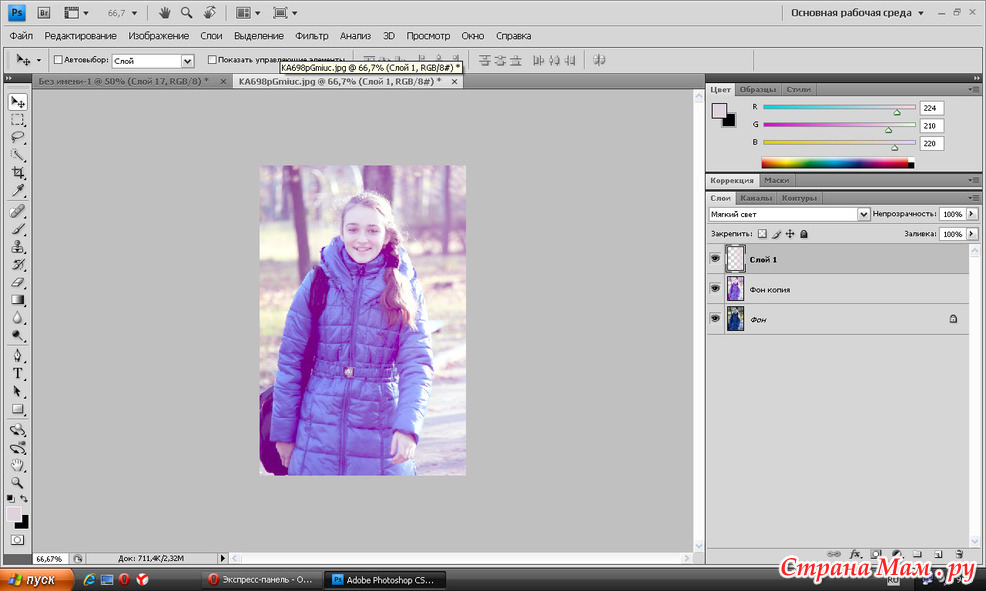Image resolution: width=986 pixels, height=591 pixels.
Task: Switch to the Без имени-1 document tab
Action: pyautogui.click(x=123, y=81)
